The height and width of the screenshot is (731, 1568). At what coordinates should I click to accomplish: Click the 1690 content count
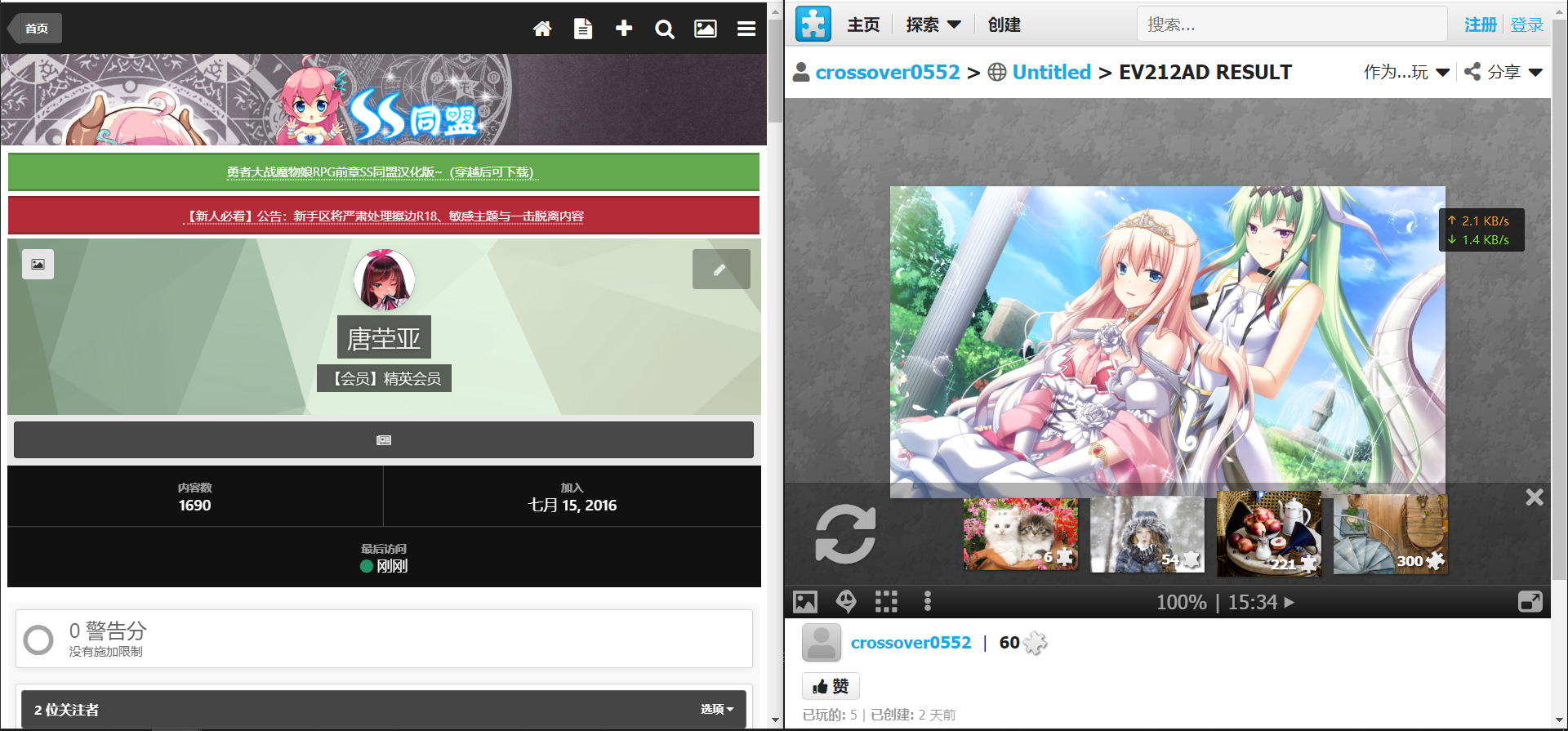click(x=194, y=506)
